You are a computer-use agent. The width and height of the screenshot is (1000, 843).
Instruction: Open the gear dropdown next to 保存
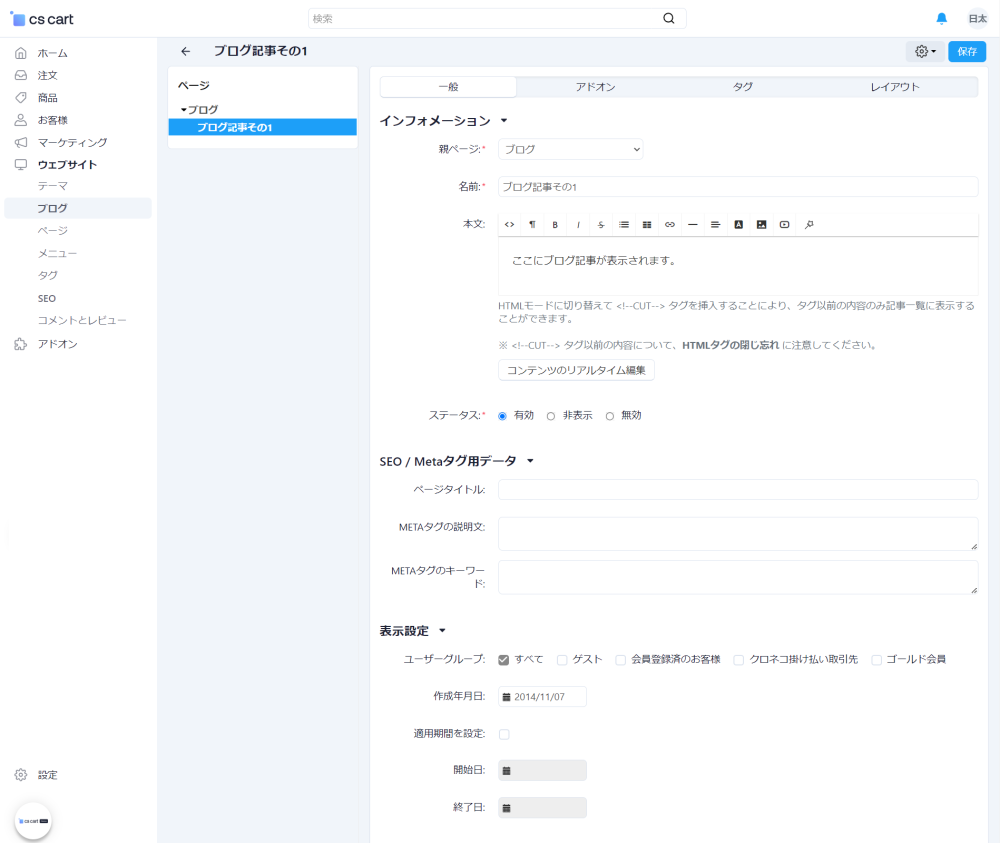(x=925, y=51)
